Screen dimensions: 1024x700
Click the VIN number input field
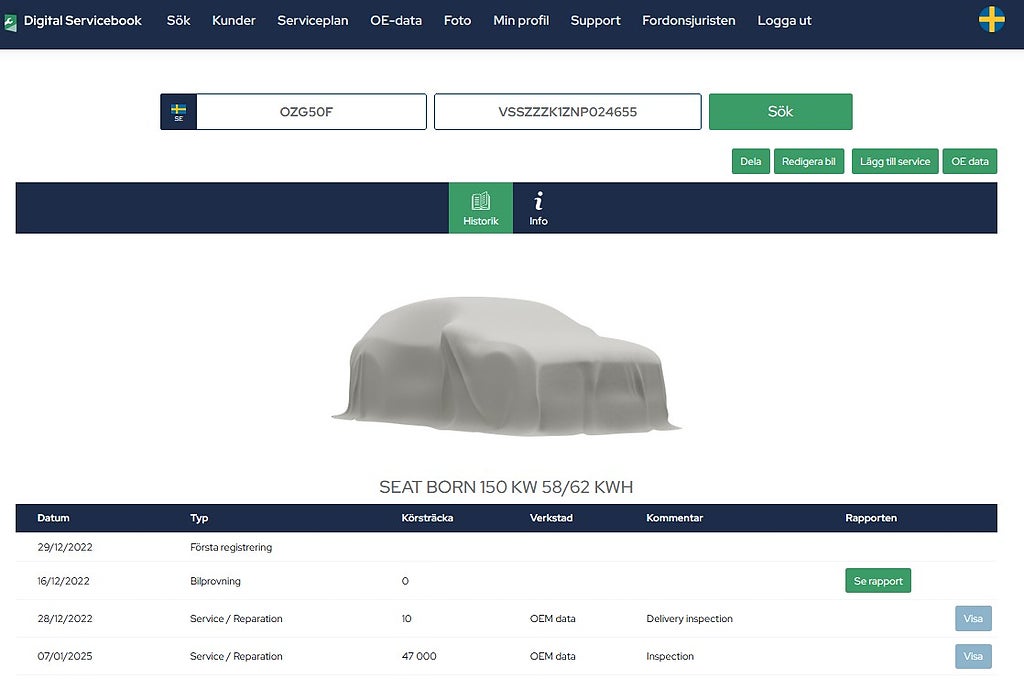[567, 112]
